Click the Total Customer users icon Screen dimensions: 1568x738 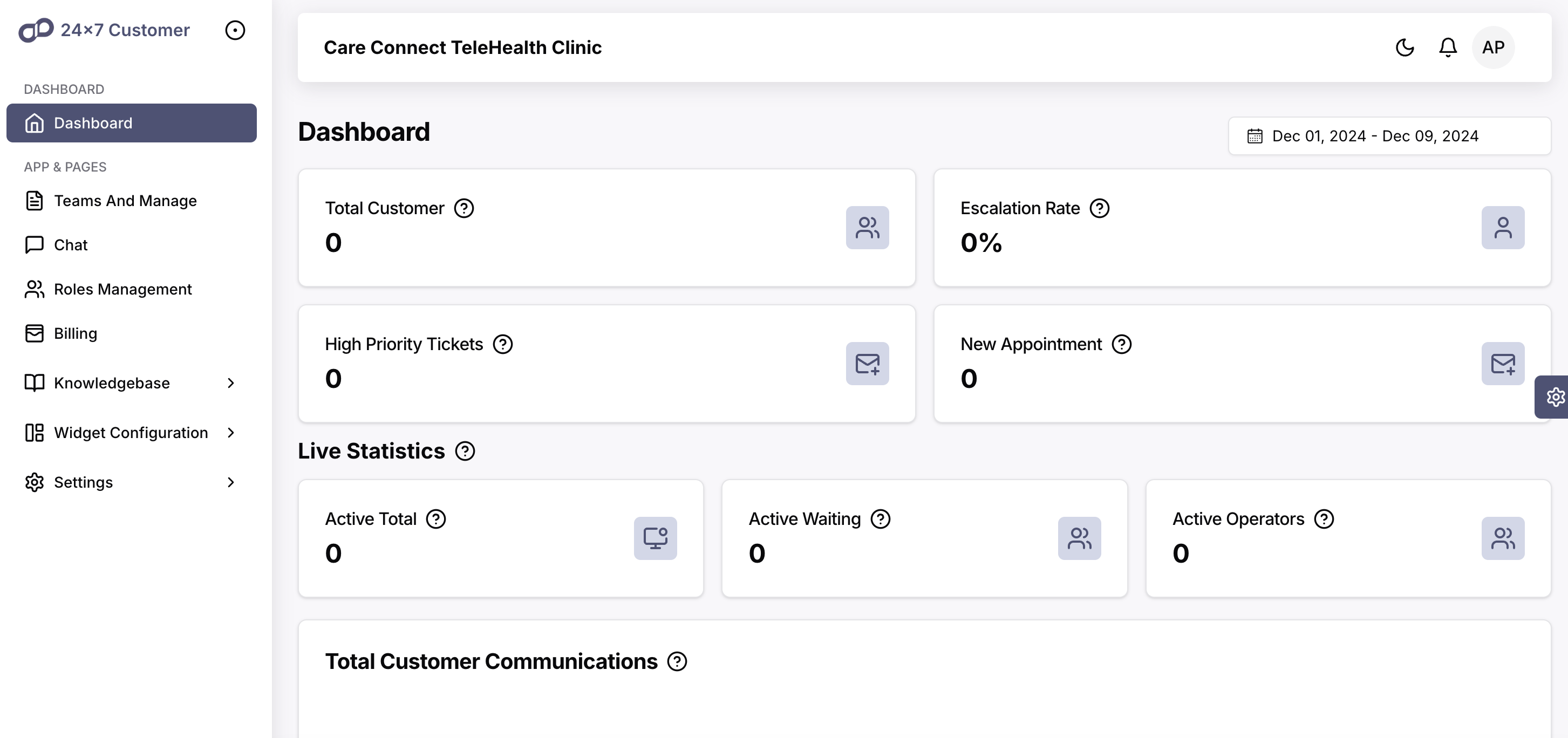(867, 227)
